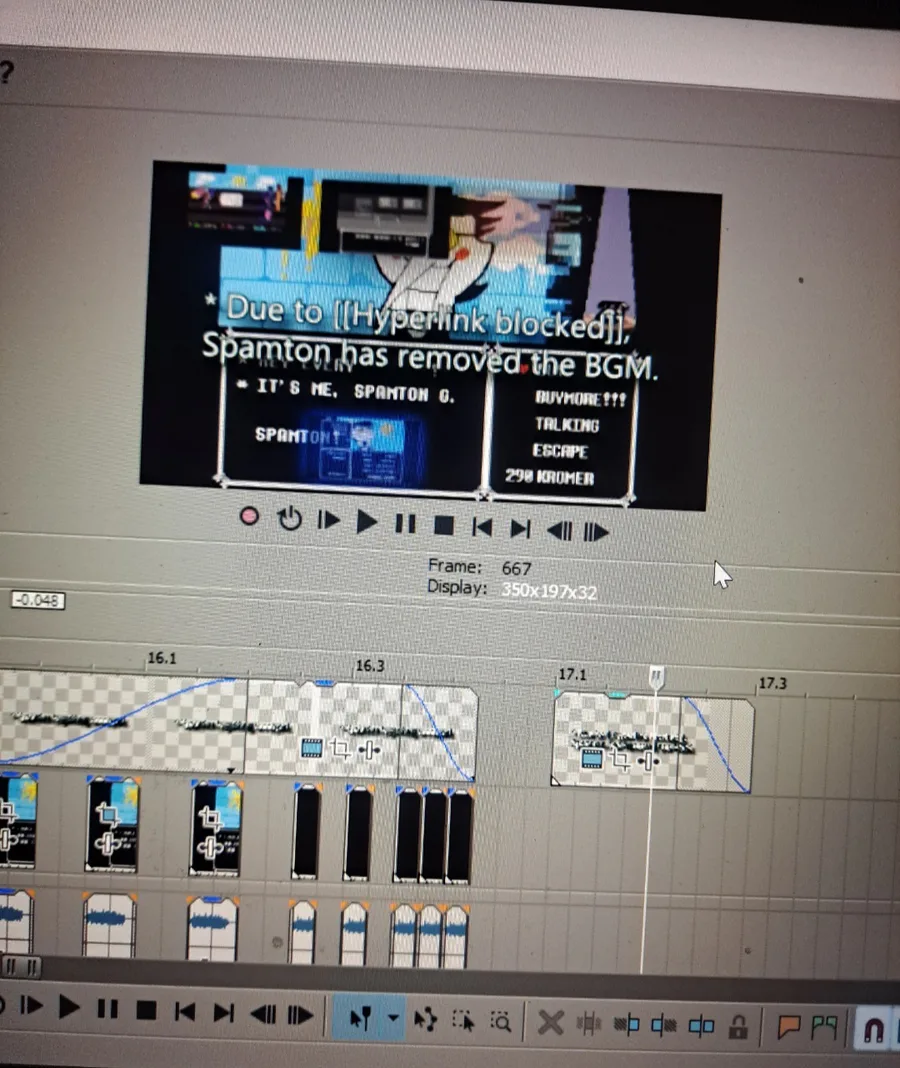Screen dimensions: 900x1068
Task: Click the 16.3 mark on the ruler
Action: (x=370, y=665)
